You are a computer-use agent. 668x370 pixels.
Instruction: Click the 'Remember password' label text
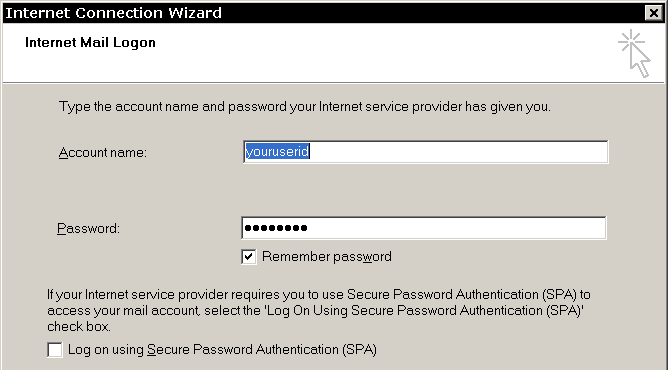pyautogui.click(x=327, y=257)
